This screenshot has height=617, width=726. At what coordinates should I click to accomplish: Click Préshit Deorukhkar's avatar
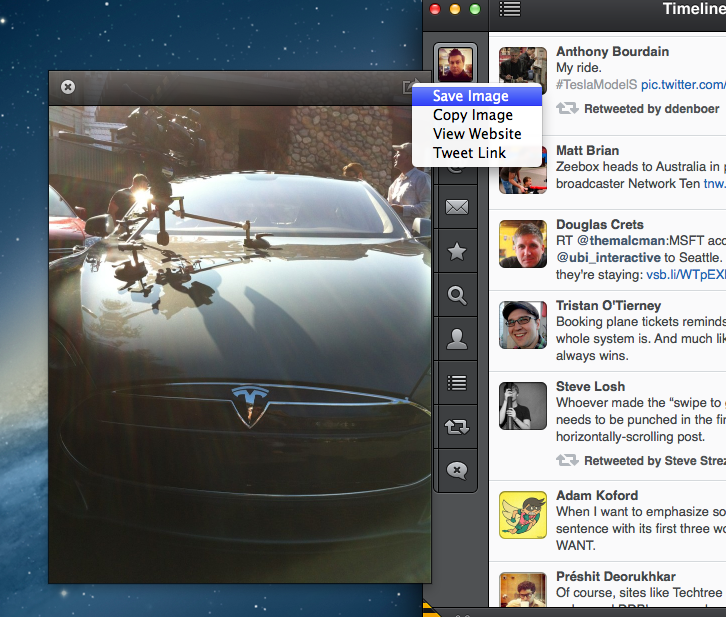click(x=523, y=590)
